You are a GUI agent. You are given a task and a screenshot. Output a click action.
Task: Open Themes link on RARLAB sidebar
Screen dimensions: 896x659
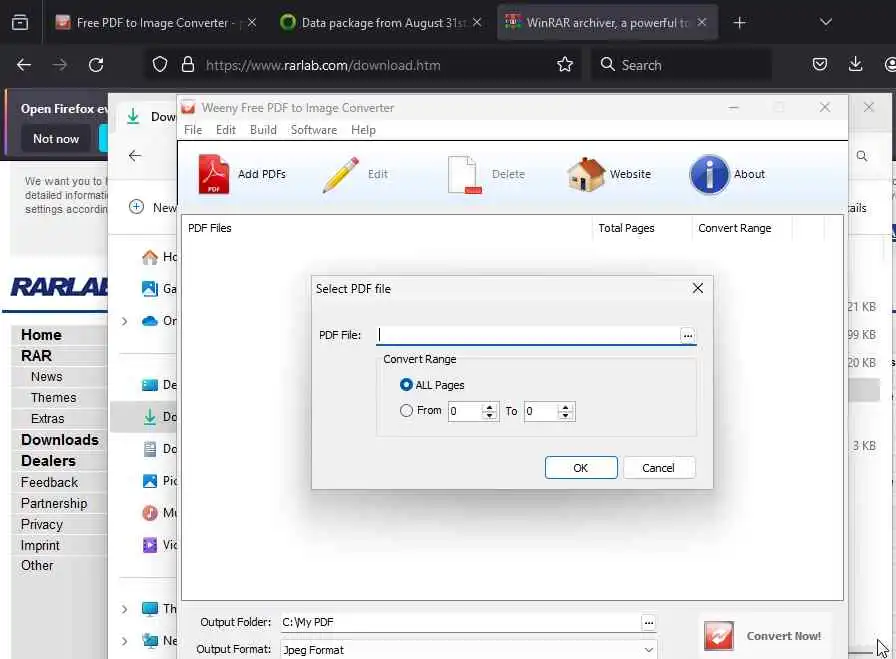pyautogui.click(x=54, y=398)
